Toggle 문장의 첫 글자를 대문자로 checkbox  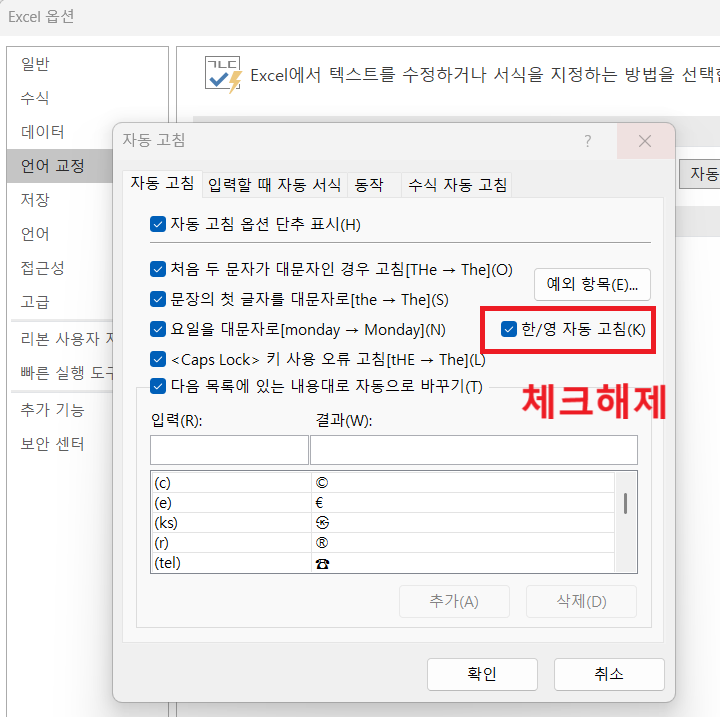coord(158,299)
